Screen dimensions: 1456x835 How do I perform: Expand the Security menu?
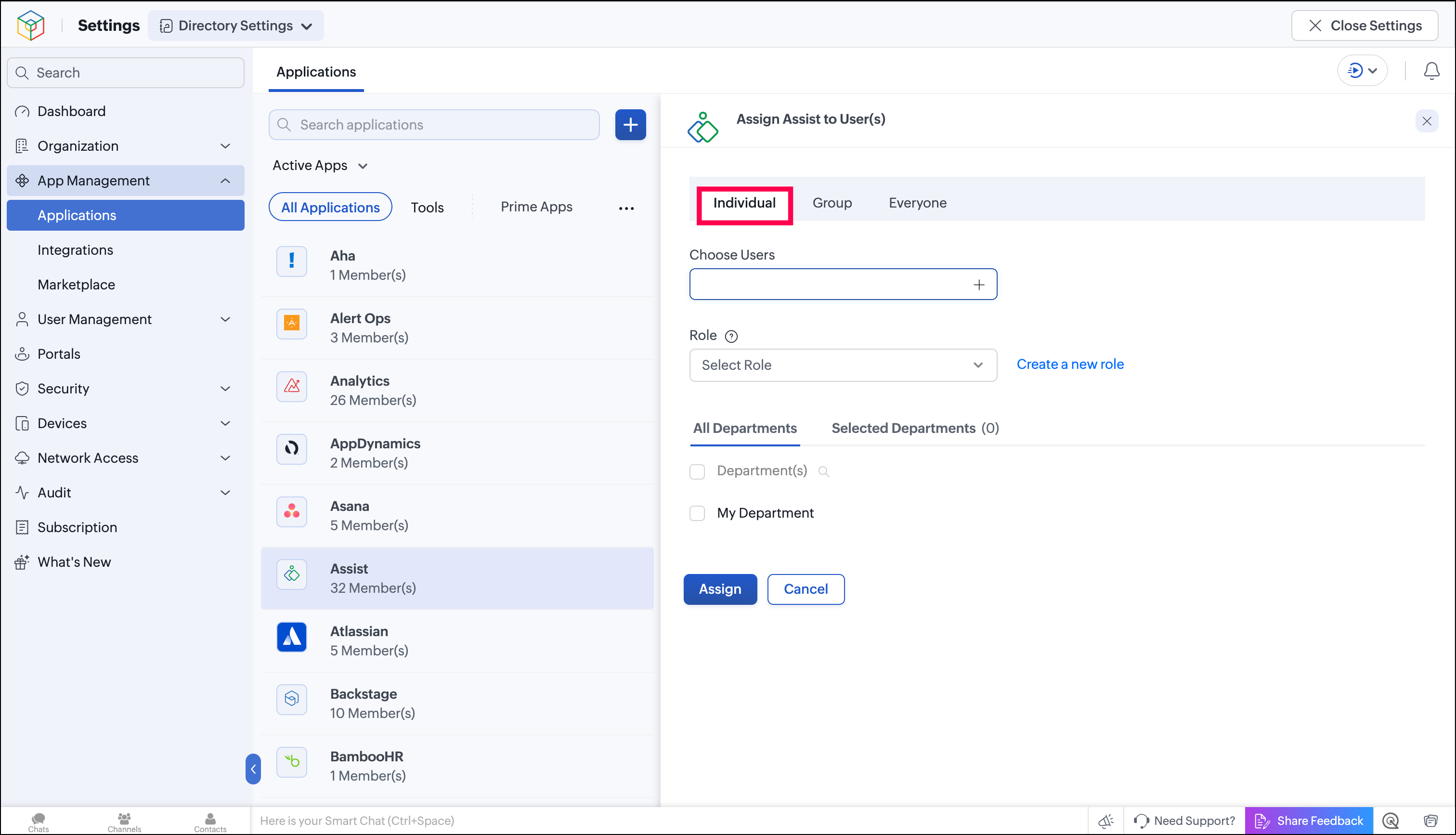[x=126, y=388]
